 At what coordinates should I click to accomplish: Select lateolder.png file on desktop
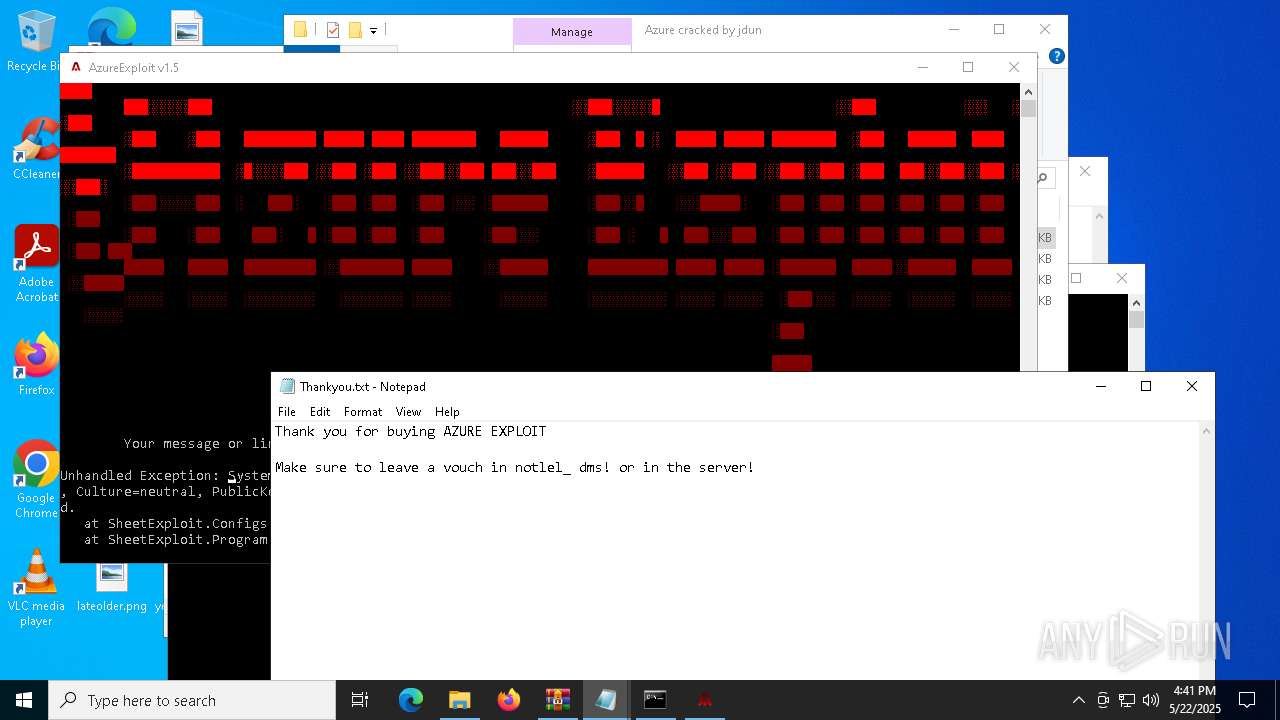click(x=111, y=587)
